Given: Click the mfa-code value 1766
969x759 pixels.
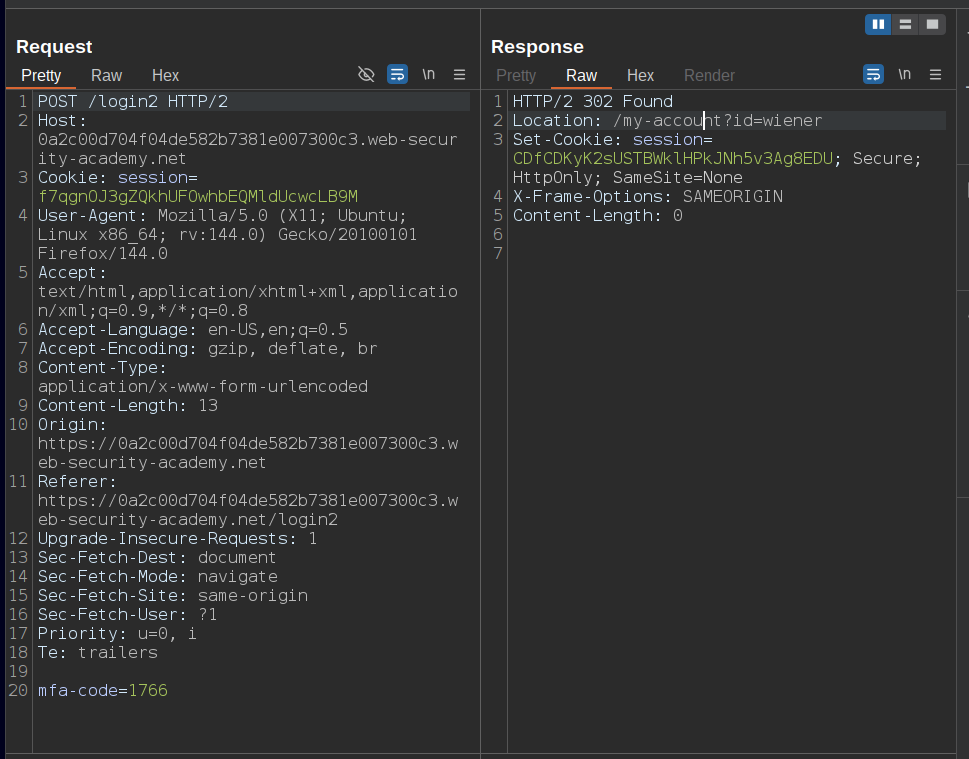Looking at the screenshot, I should click(148, 691).
